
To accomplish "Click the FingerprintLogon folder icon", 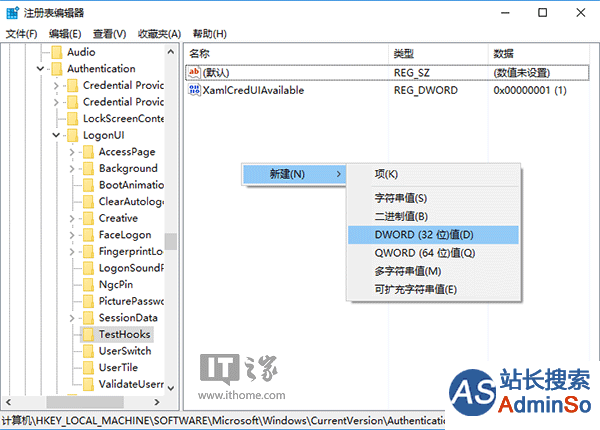I will point(88,251).
